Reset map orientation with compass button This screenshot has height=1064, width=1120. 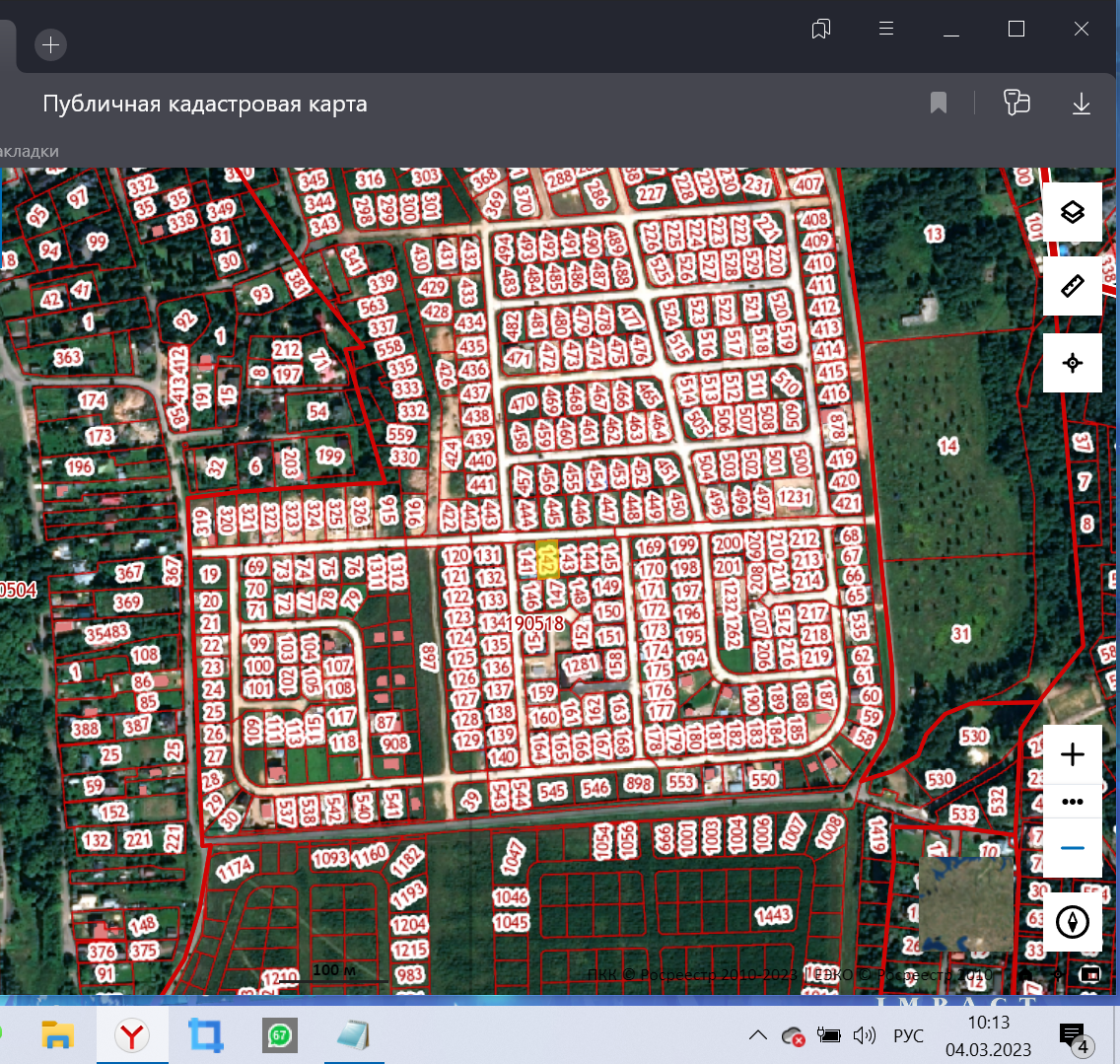(x=1073, y=922)
